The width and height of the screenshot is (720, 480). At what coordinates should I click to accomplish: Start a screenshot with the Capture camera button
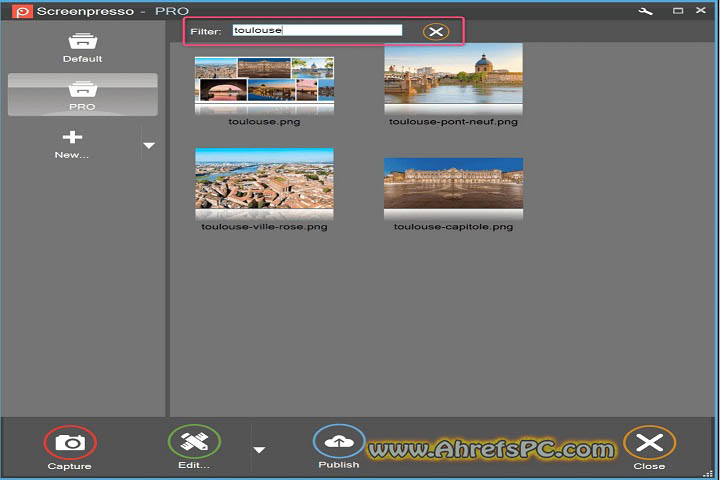[x=70, y=443]
